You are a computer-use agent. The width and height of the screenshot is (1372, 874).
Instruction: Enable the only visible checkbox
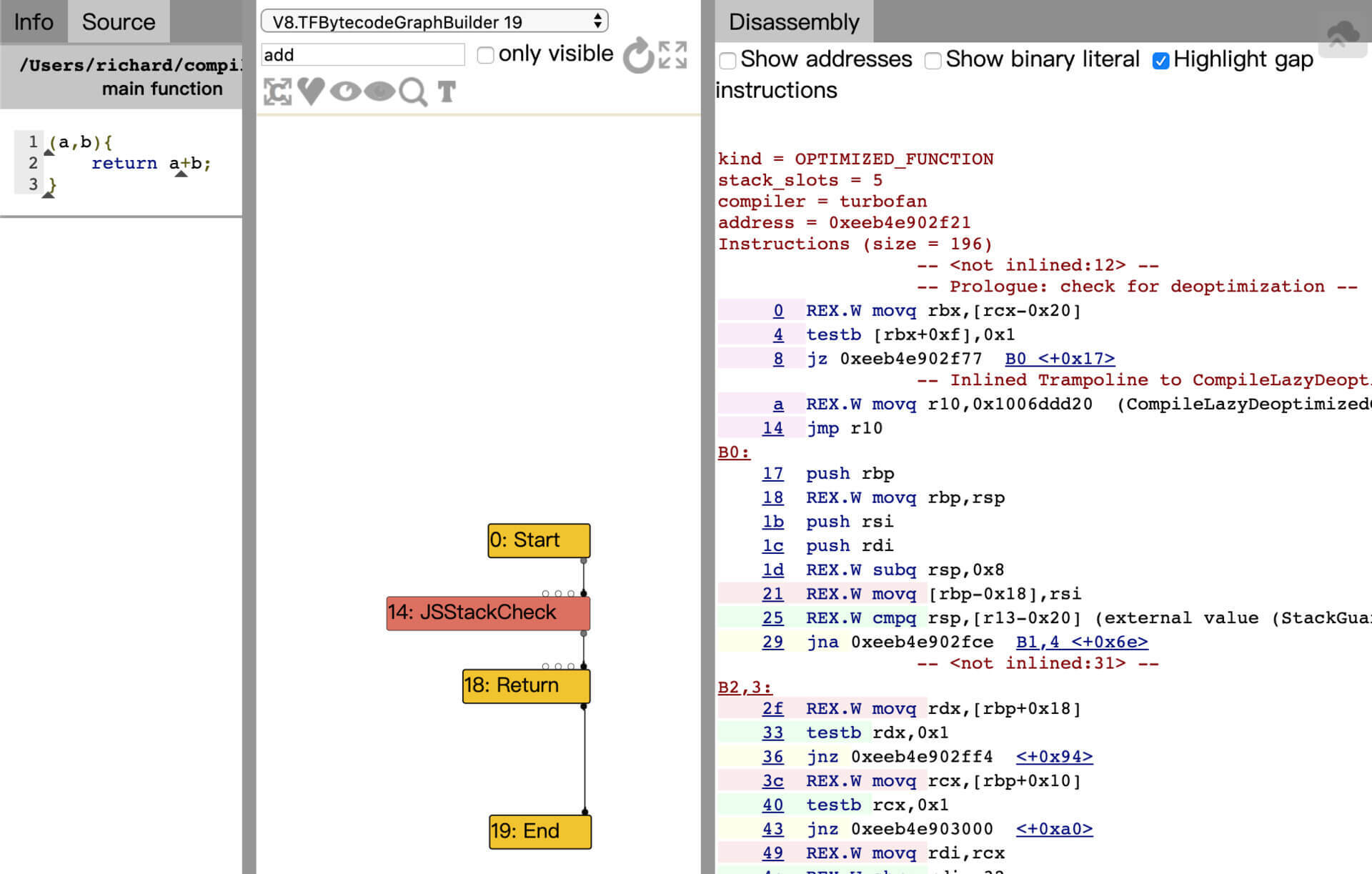point(485,55)
